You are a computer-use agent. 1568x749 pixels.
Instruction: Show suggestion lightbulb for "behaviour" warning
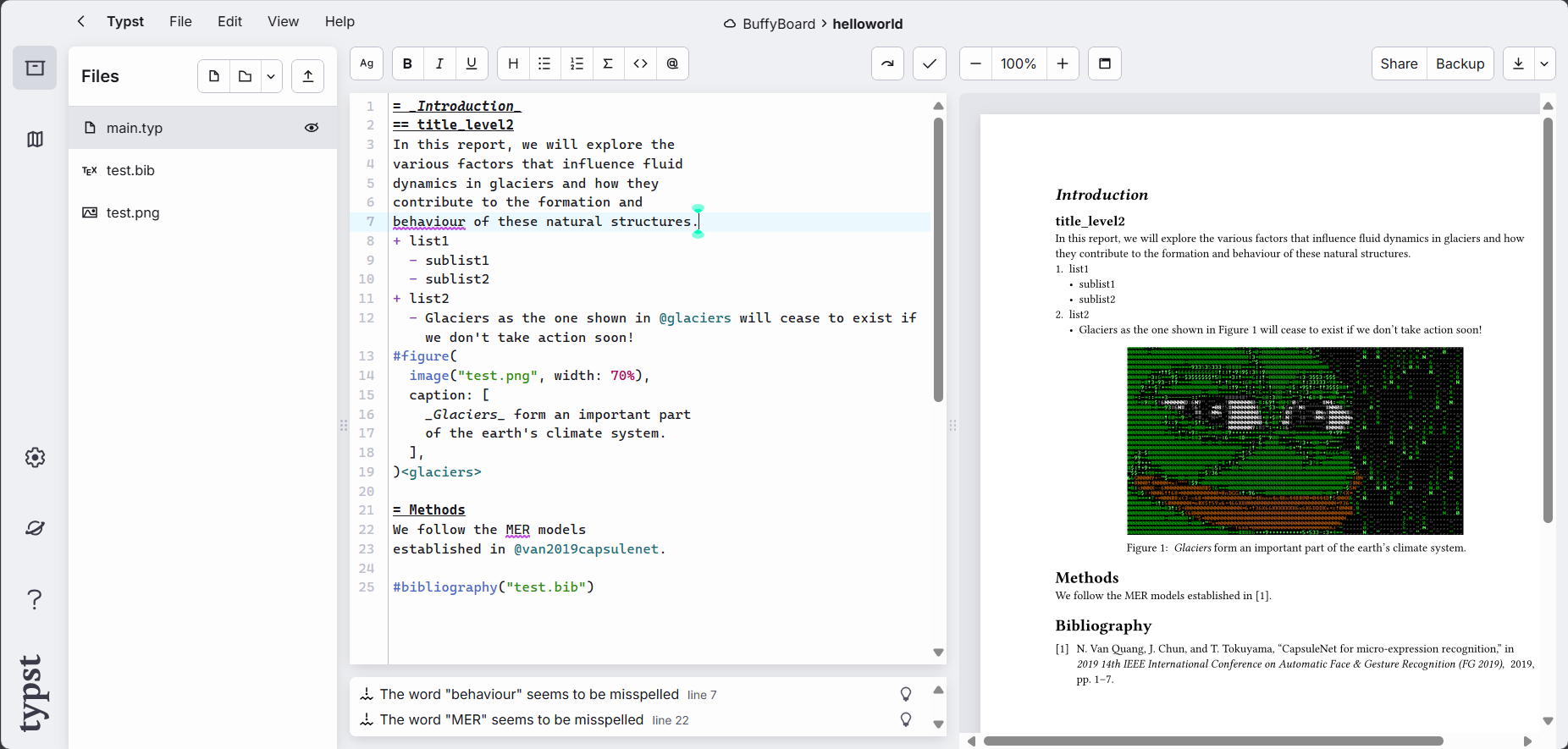[906, 694]
